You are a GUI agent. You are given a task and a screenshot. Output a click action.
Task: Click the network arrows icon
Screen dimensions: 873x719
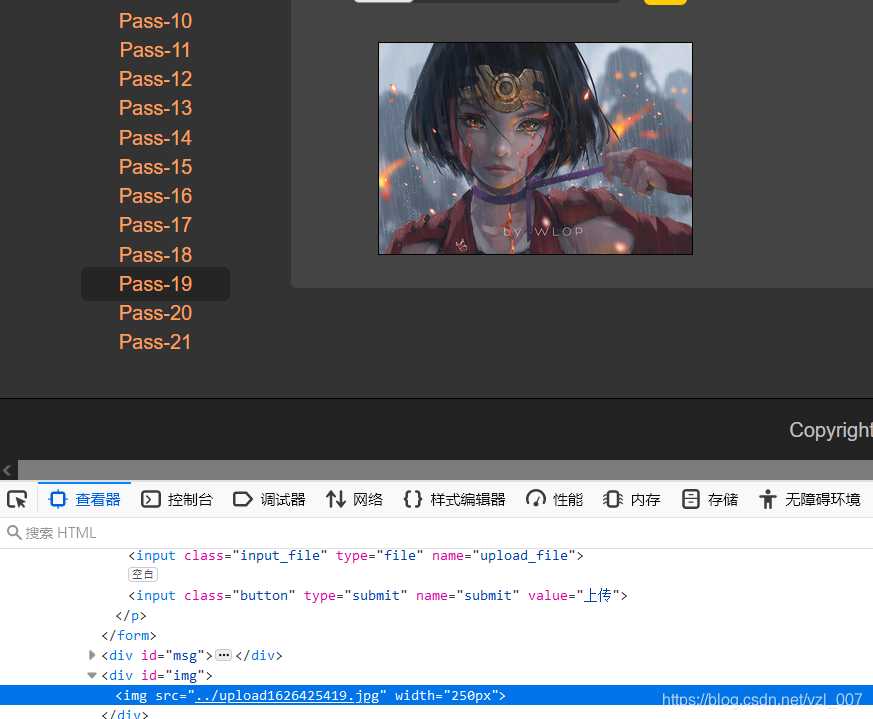coord(336,499)
